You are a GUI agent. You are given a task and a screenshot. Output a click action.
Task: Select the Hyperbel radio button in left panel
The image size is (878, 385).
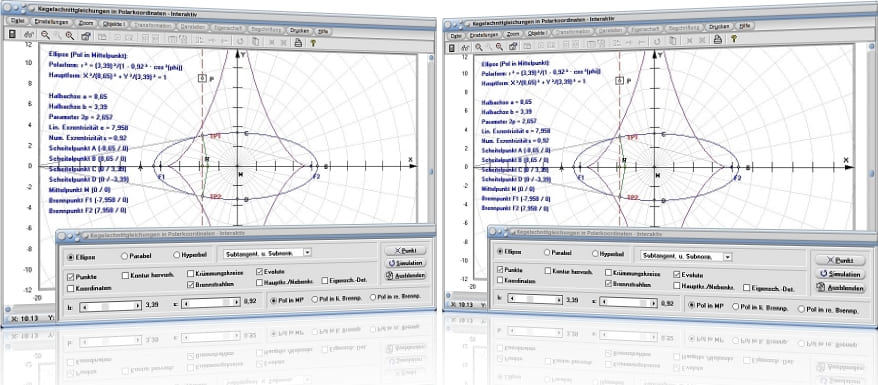click(x=177, y=255)
